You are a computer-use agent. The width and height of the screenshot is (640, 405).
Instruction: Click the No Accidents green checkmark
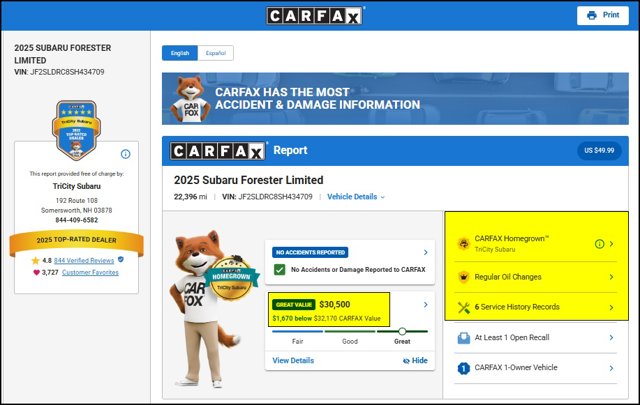(x=280, y=269)
